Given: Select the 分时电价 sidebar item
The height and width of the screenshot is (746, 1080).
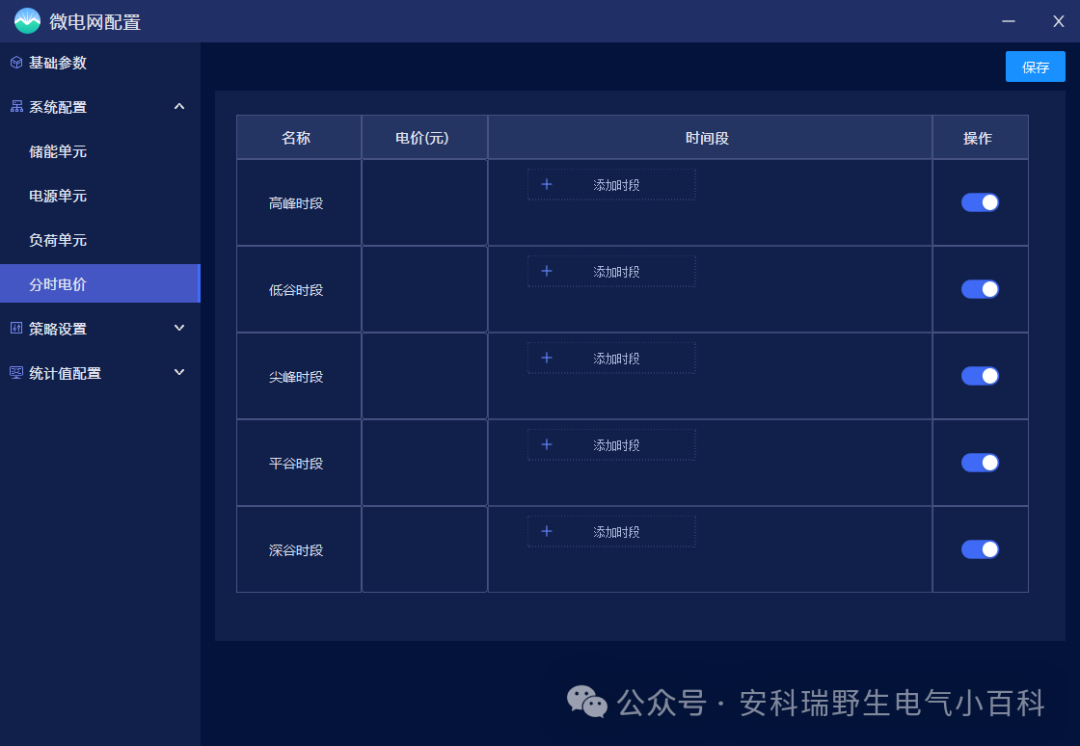Looking at the screenshot, I should [x=100, y=284].
